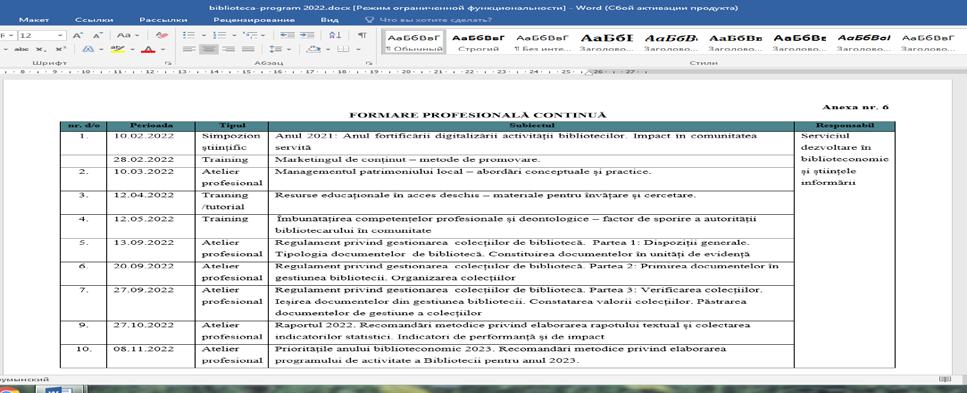Apply the Строгий style

point(478,42)
